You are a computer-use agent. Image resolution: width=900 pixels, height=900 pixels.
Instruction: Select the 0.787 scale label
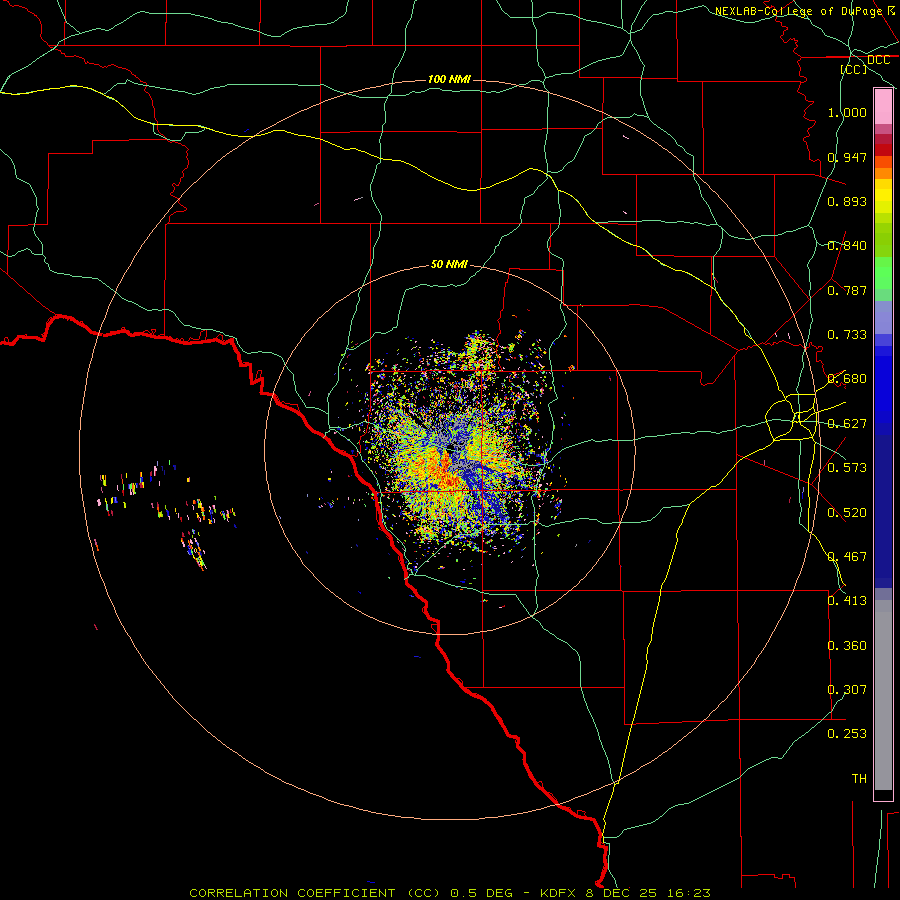[847, 290]
